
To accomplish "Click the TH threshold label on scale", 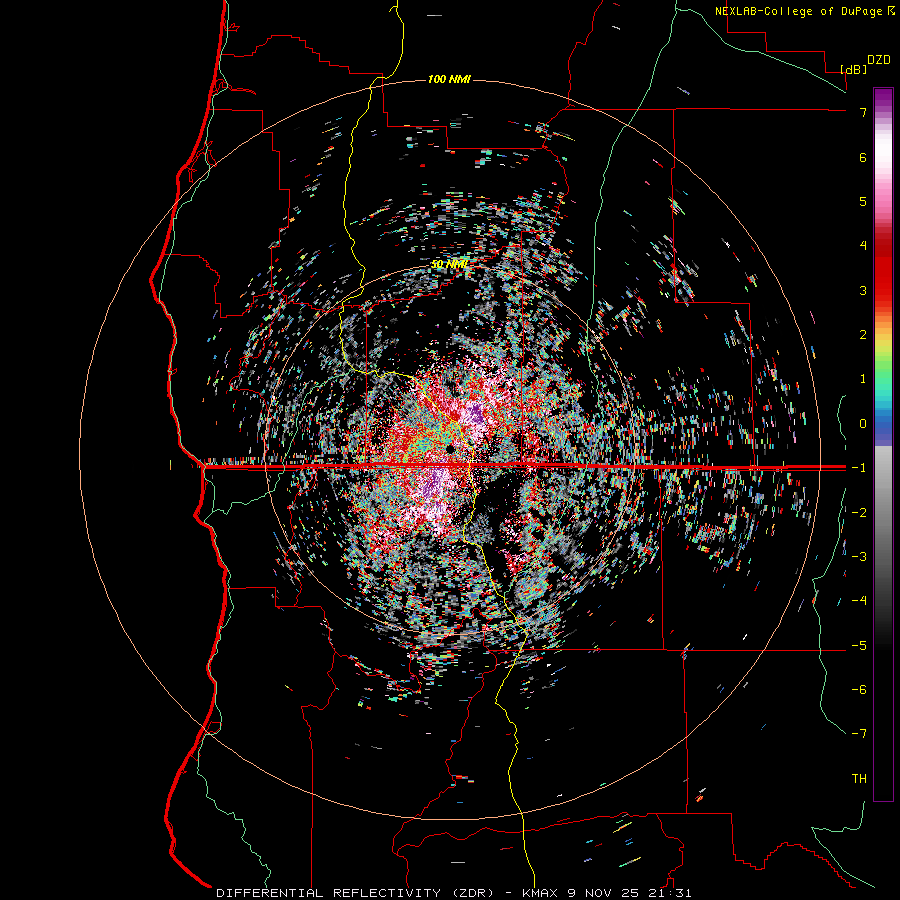I will 859,779.
